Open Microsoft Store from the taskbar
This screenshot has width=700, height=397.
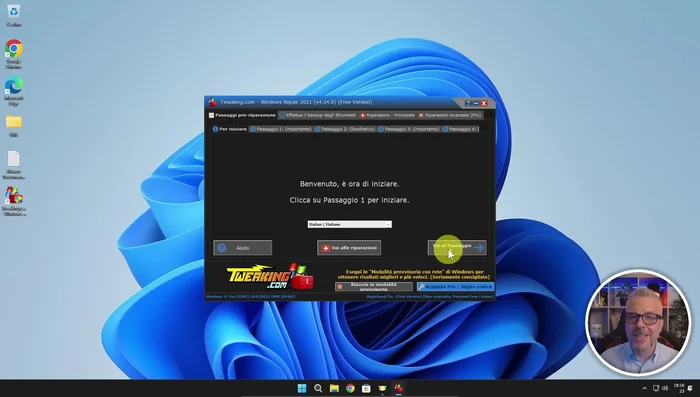(366, 388)
